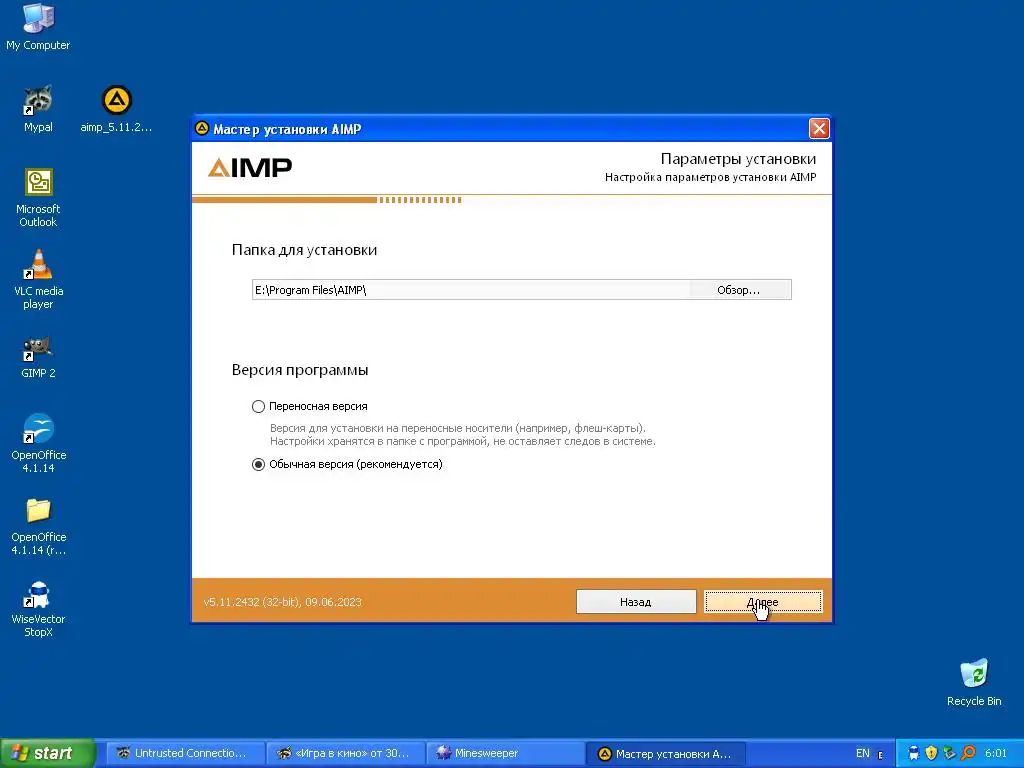Select the Обычная версия (рекомендуется) radio option
Screen dimensions: 1024x768
click(259, 464)
